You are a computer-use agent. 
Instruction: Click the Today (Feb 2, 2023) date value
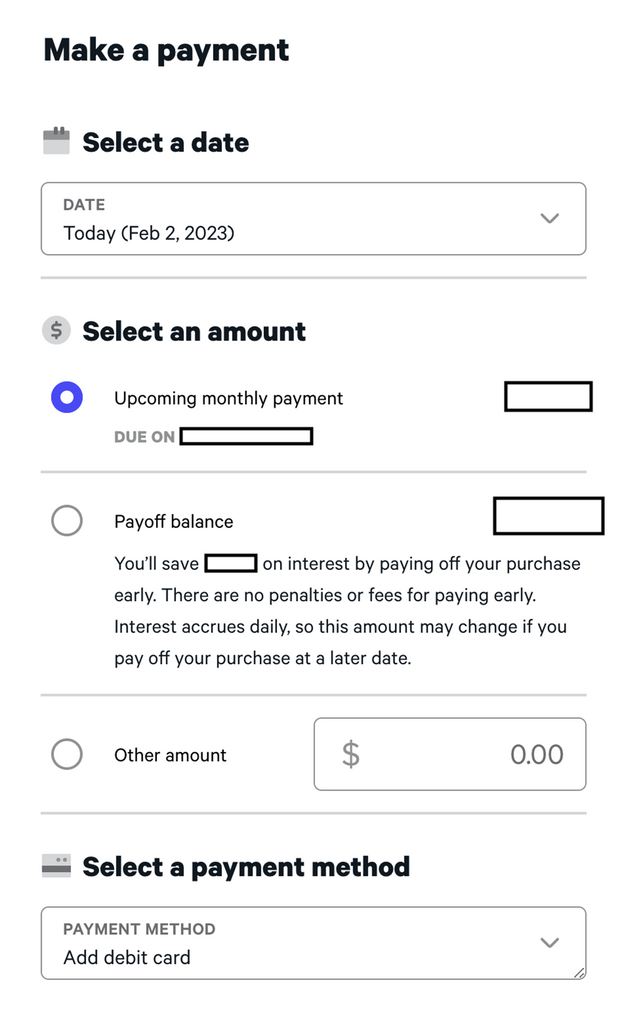[149, 233]
